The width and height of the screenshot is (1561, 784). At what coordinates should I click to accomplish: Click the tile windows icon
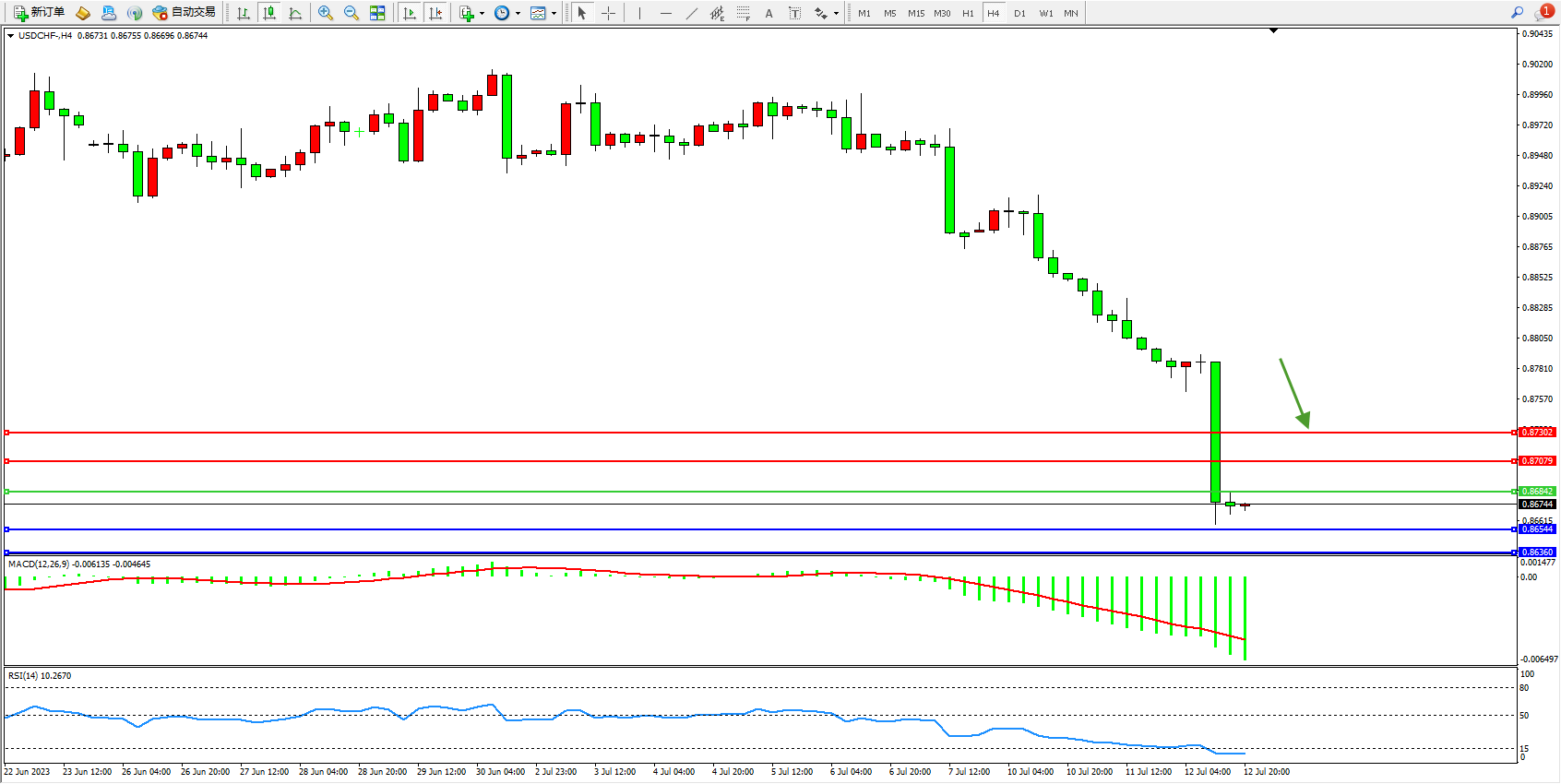click(x=377, y=13)
